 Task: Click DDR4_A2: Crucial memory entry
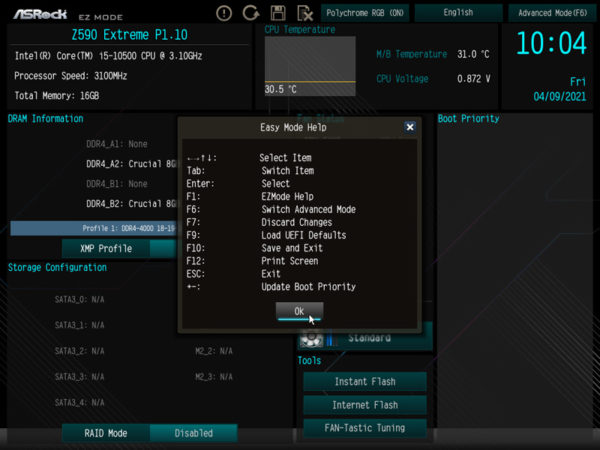tap(131, 164)
